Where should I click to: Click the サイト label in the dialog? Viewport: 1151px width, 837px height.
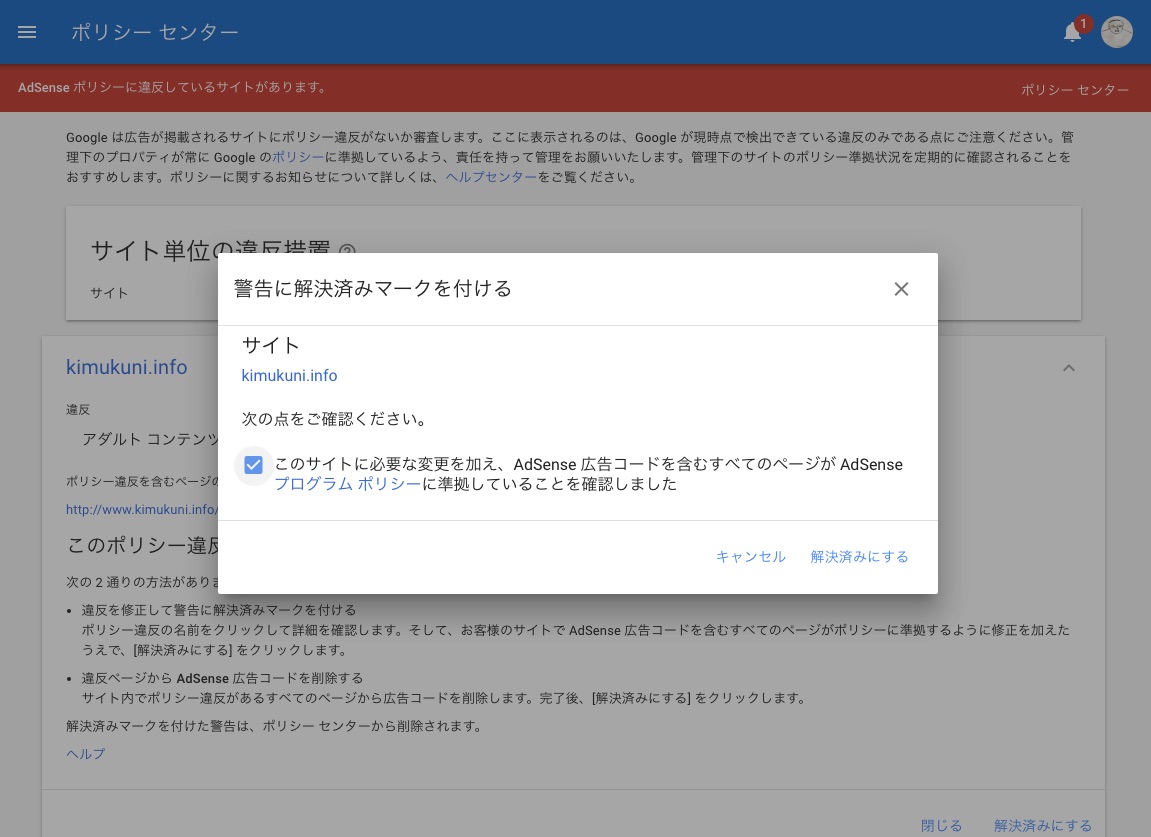pos(271,345)
